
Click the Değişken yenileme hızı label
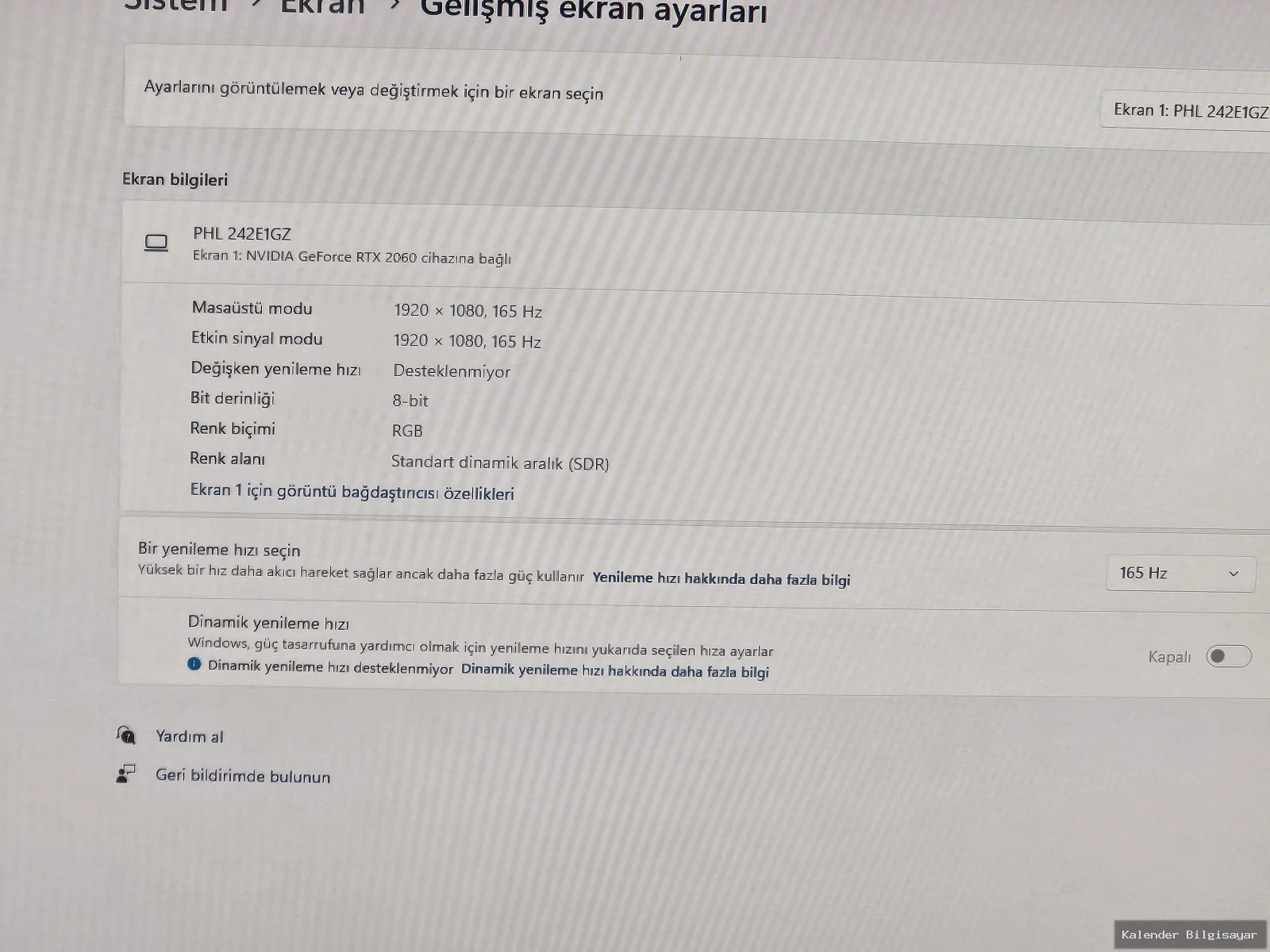[275, 368]
